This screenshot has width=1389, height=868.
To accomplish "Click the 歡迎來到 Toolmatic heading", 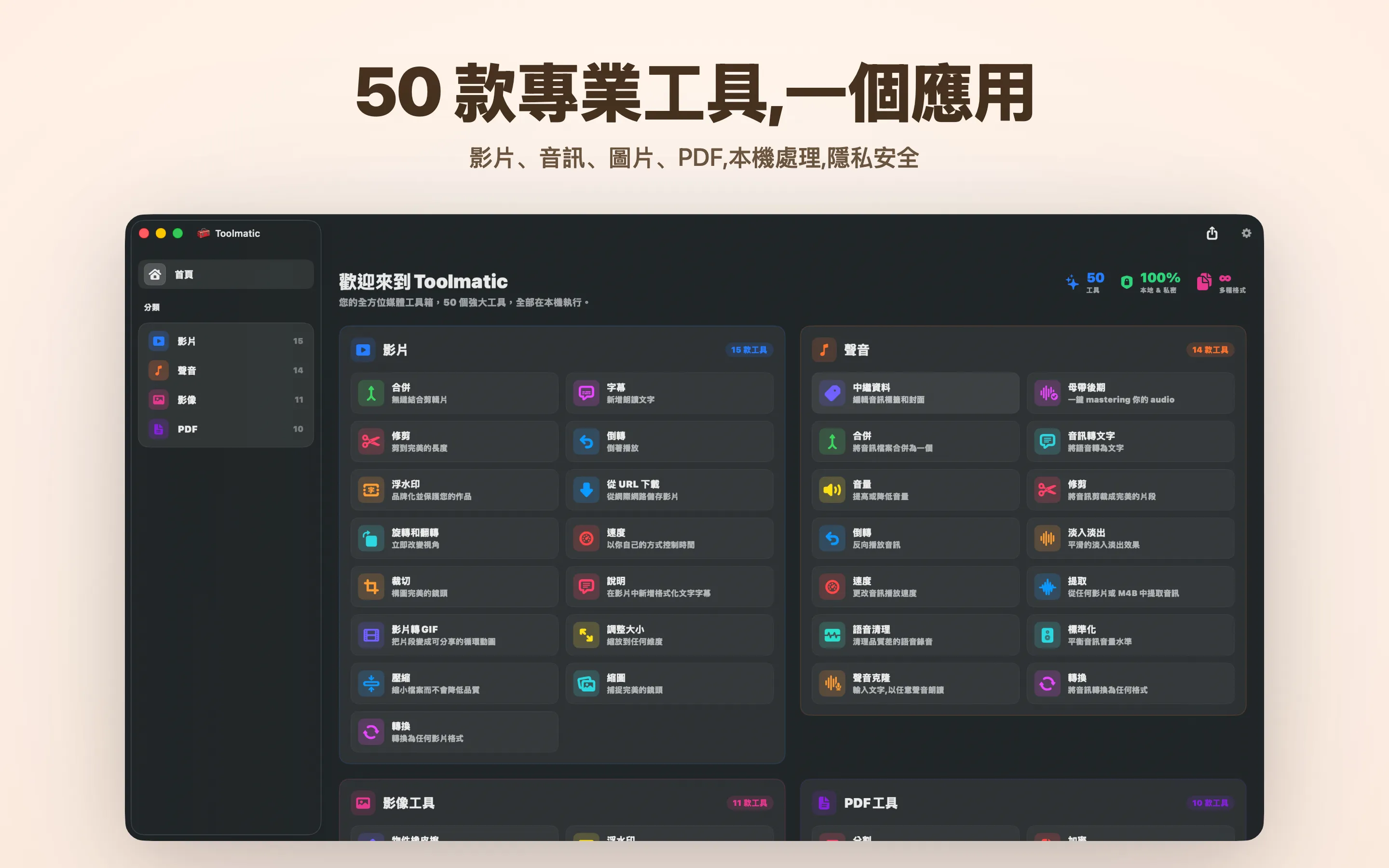I will pyautogui.click(x=423, y=281).
